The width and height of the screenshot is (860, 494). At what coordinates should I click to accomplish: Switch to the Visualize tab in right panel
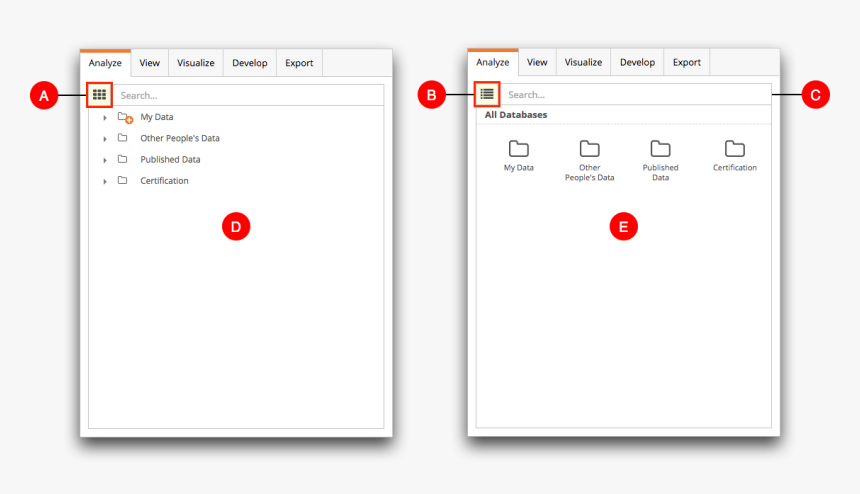583,63
